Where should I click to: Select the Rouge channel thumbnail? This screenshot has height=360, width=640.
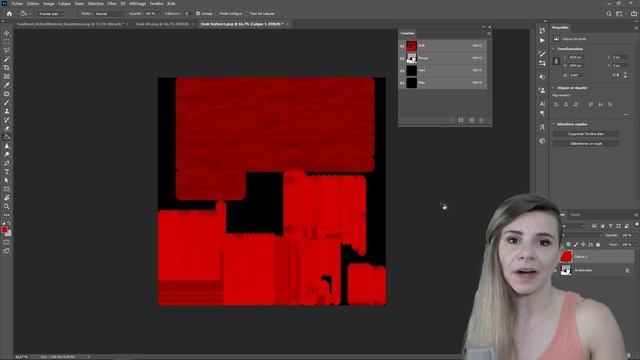pyautogui.click(x=411, y=58)
